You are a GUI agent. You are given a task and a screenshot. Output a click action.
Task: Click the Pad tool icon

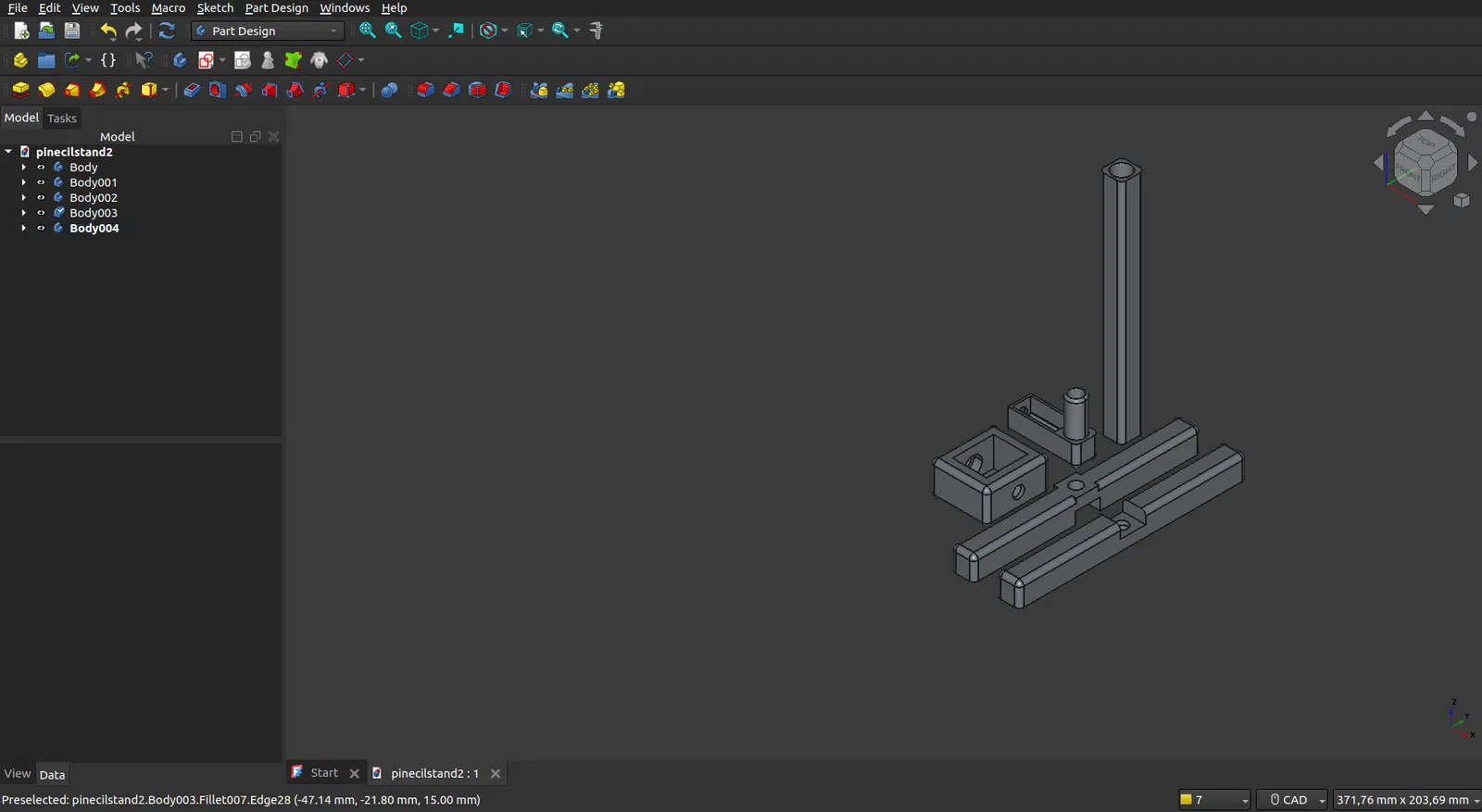[x=20, y=90]
